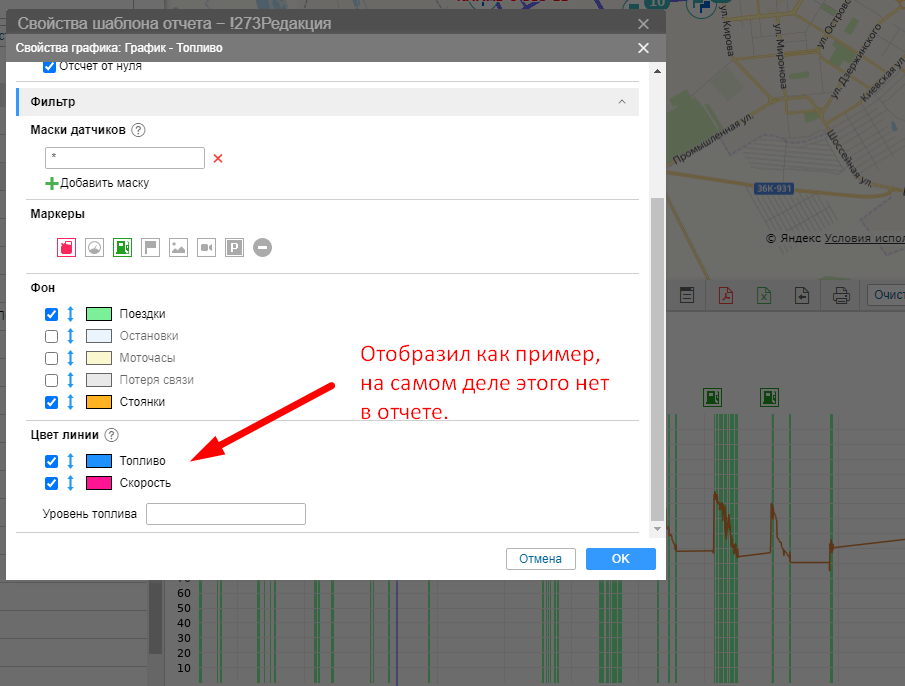Viewport: 905px width, 686px height.
Task: Open the blue Топливо color swatch
Action: point(98,461)
